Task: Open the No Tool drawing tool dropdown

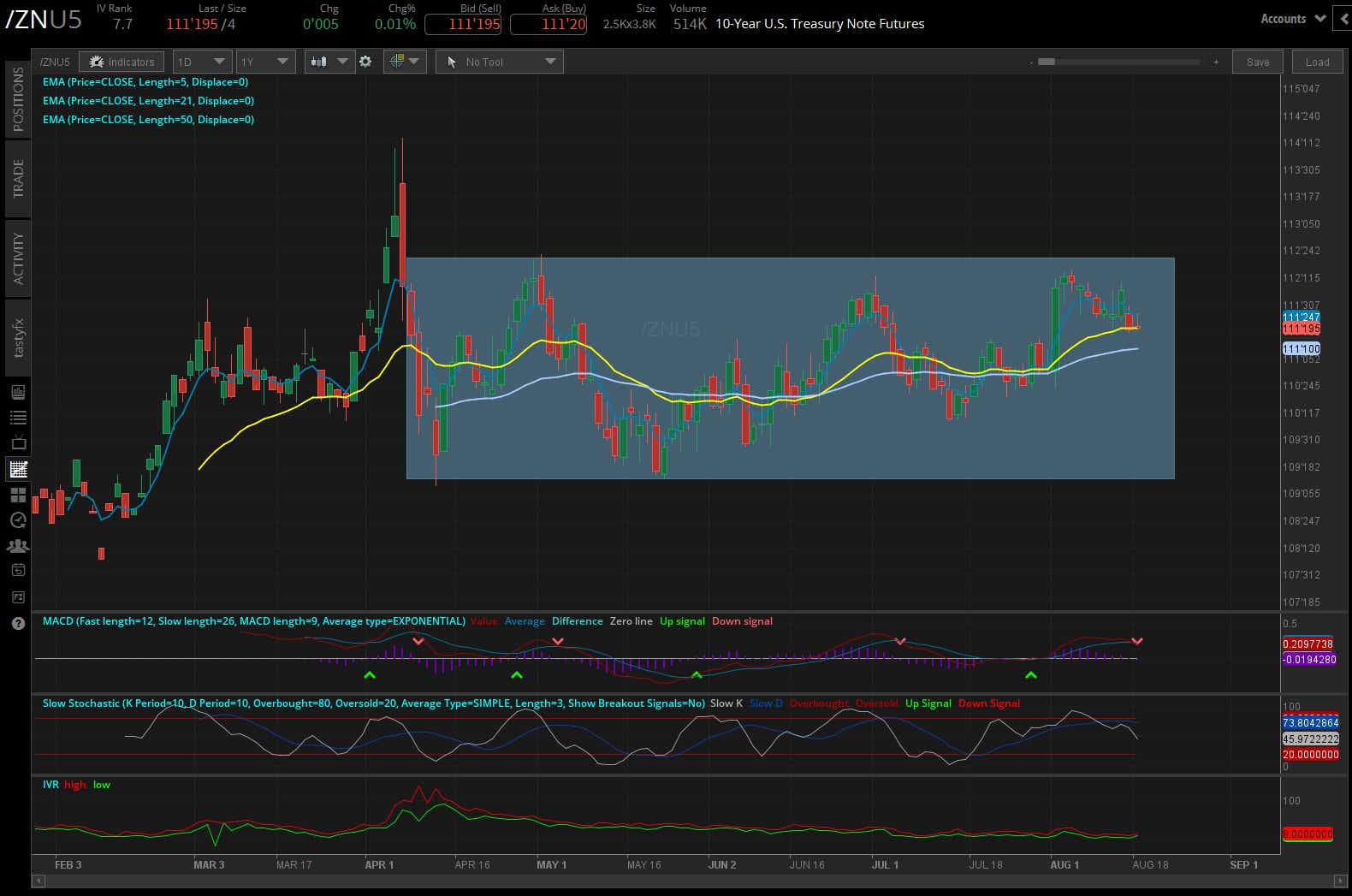Action: click(500, 62)
